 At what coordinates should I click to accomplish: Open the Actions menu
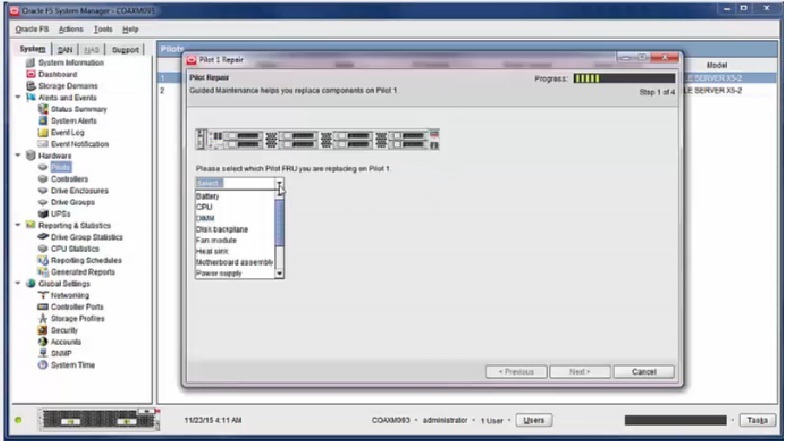tap(71, 29)
